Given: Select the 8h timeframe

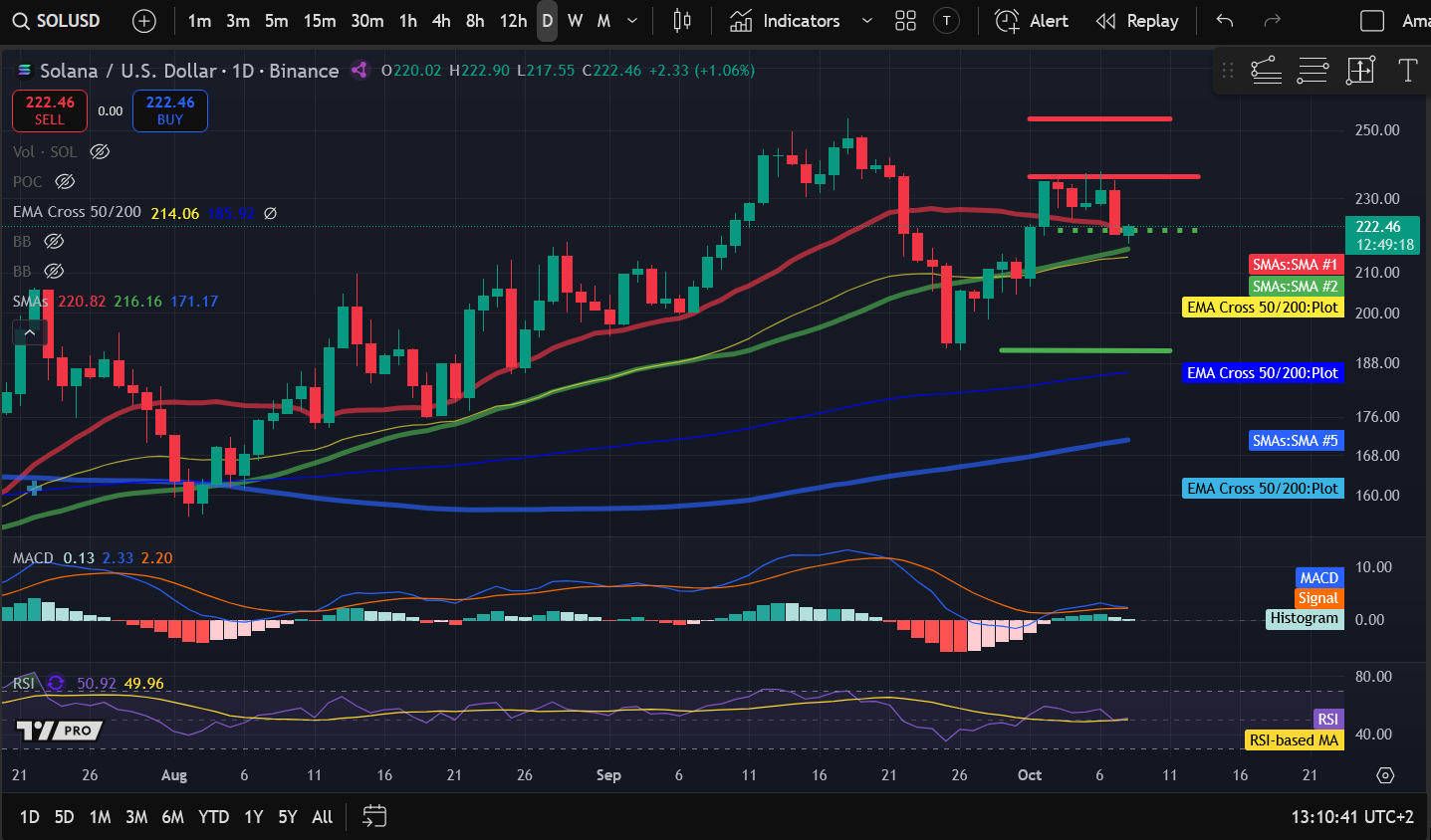Looking at the screenshot, I should tap(475, 21).
